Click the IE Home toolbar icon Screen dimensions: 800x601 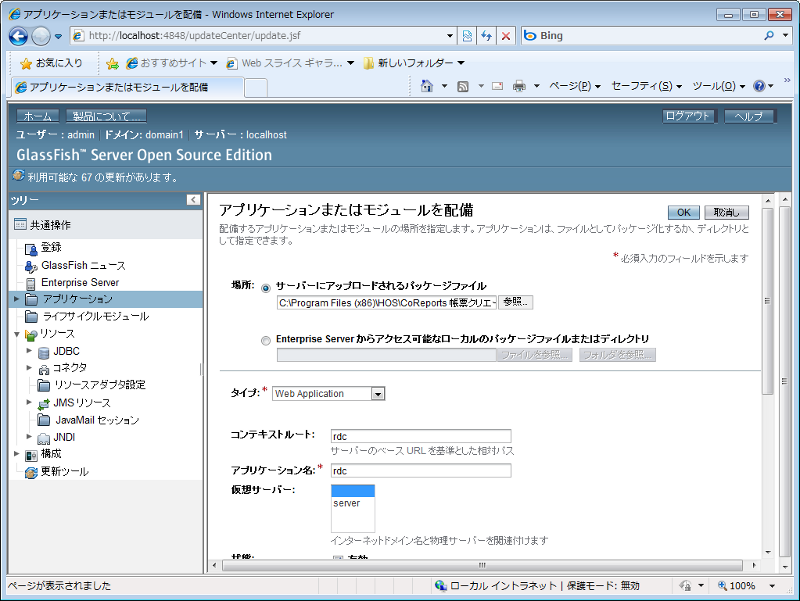click(x=427, y=86)
